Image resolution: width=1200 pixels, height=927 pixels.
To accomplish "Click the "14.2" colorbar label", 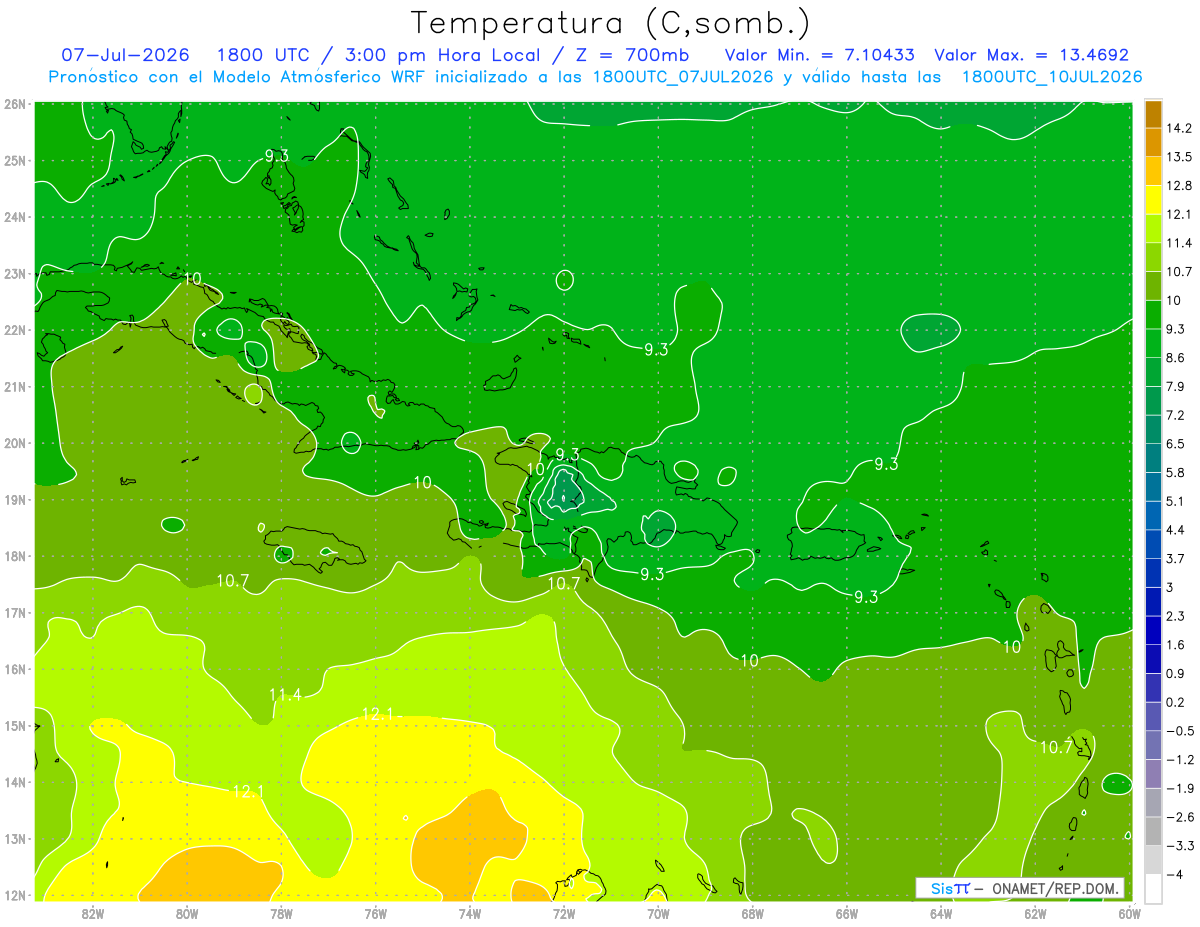I will tap(1179, 128).
